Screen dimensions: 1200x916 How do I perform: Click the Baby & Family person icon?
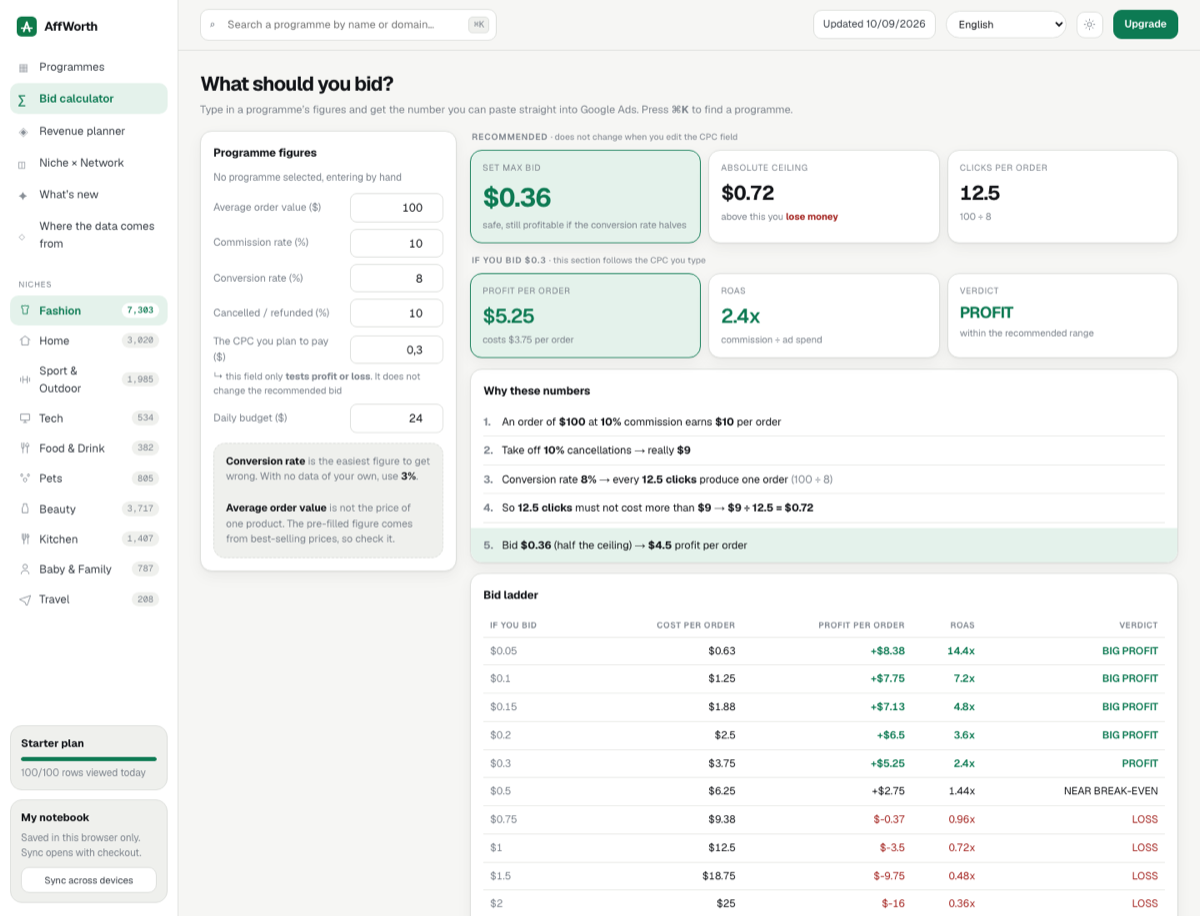(25, 569)
